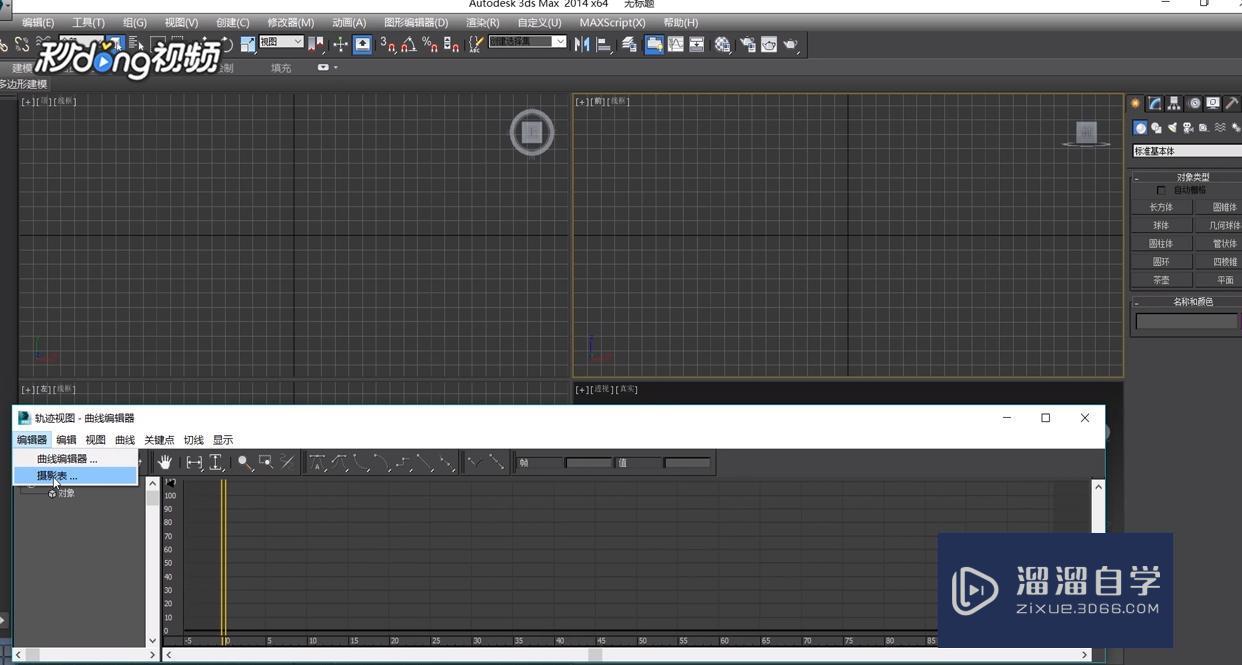The height and width of the screenshot is (665, 1242).
Task: Click the Render Production teapot icon
Action: pyautogui.click(x=790, y=44)
